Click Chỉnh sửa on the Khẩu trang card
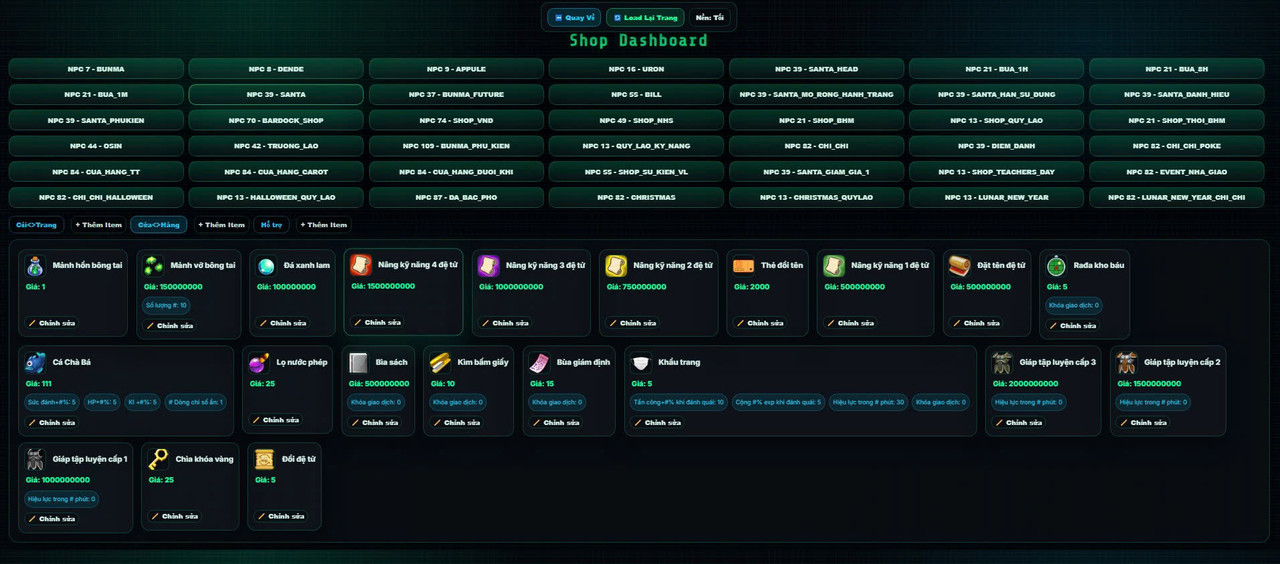This screenshot has width=1280, height=564. pyautogui.click(x=657, y=423)
